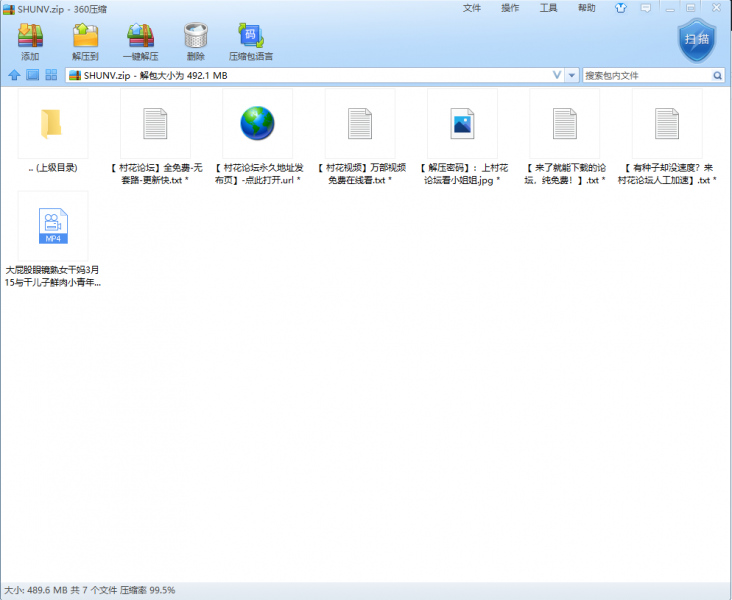Open the 帮助 menu

(587, 8)
